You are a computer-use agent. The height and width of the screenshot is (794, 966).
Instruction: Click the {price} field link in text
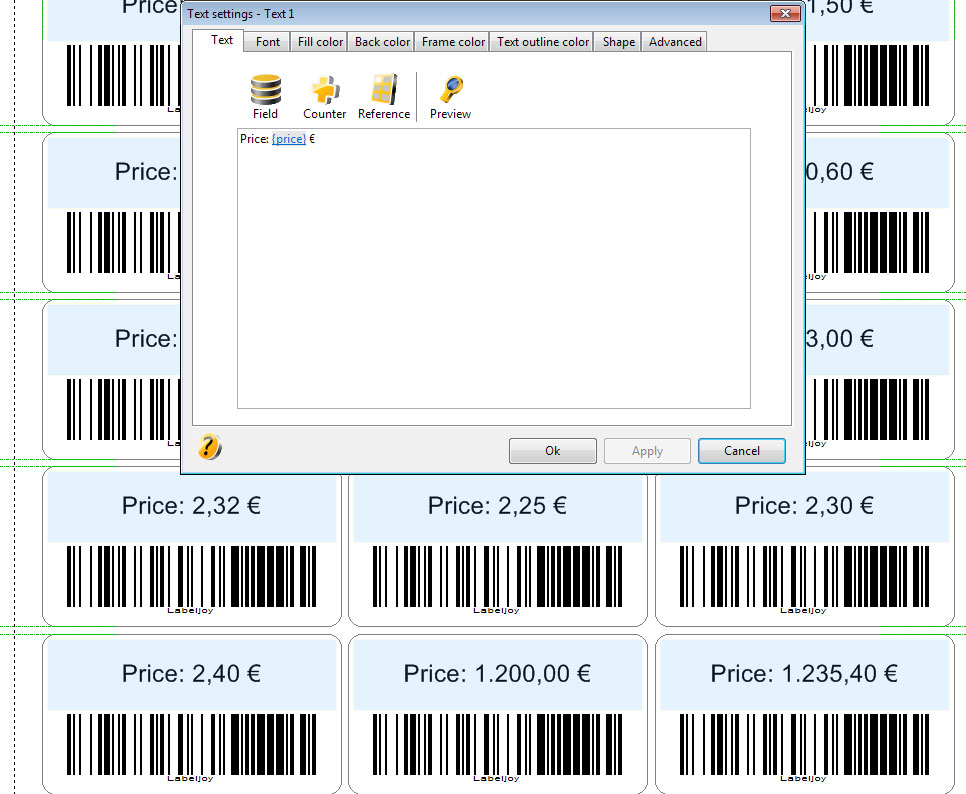[289, 139]
